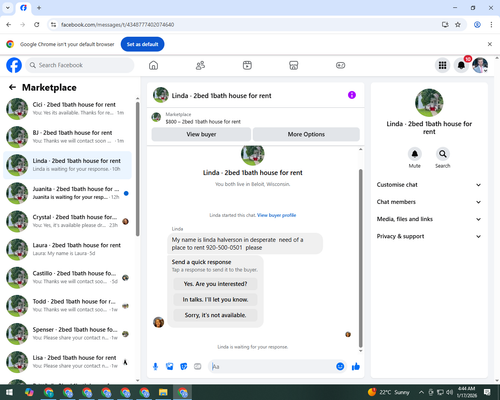This screenshot has width=500, height=400.
Task: Open the Chrome profile icon in toolbar
Action: [477, 25]
